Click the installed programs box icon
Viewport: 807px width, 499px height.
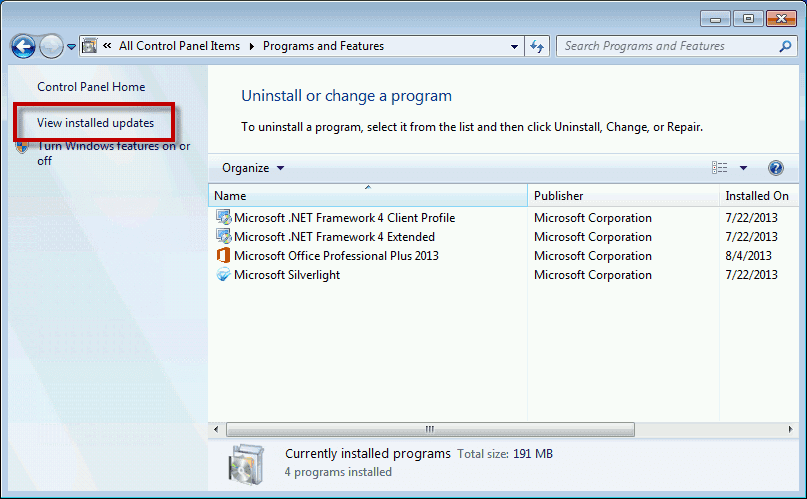(x=247, y=465)
